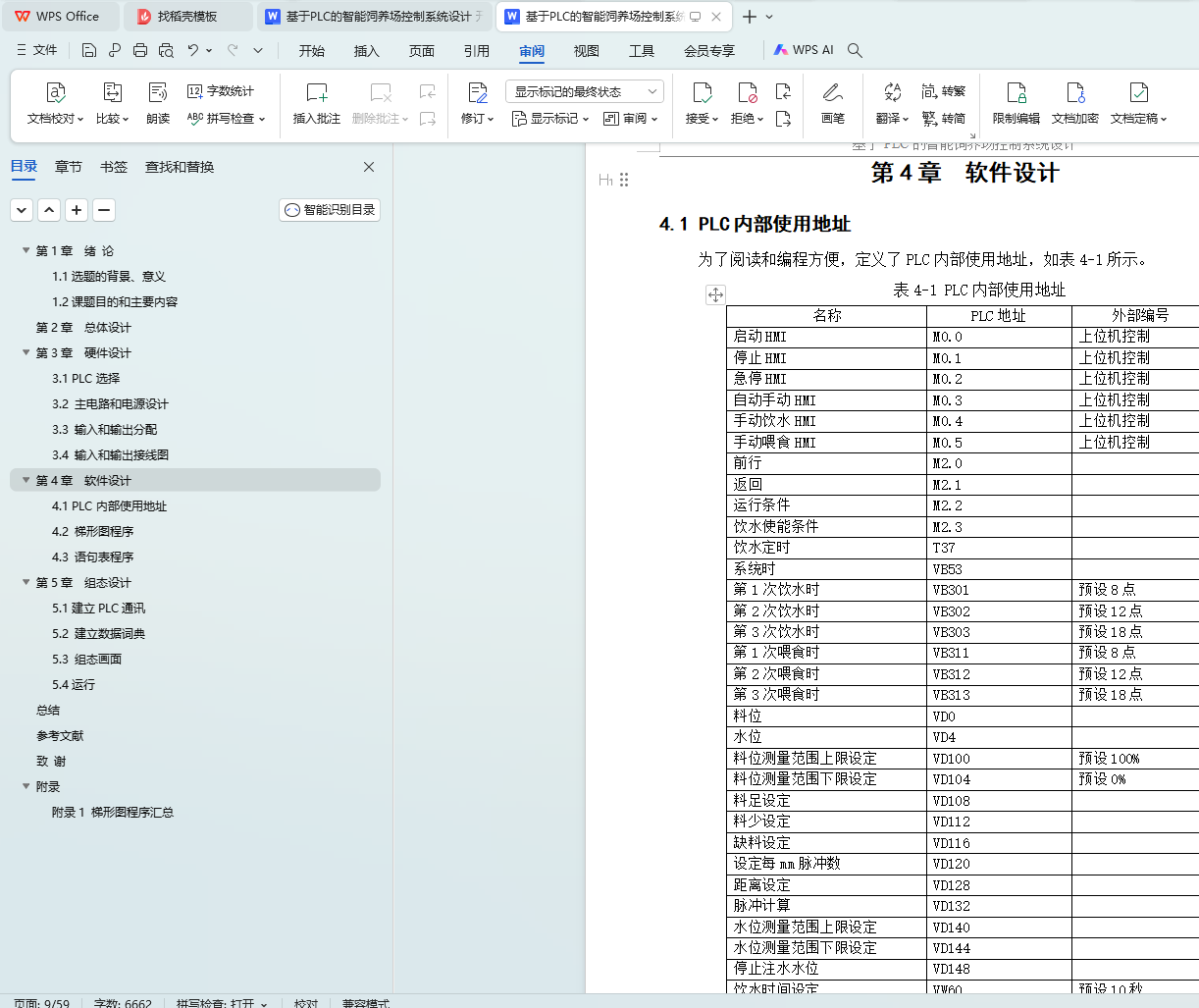The height and width of the screenshot is (1008, 1199).
Task: Start 朗读 read aloud
Action: 158,104
